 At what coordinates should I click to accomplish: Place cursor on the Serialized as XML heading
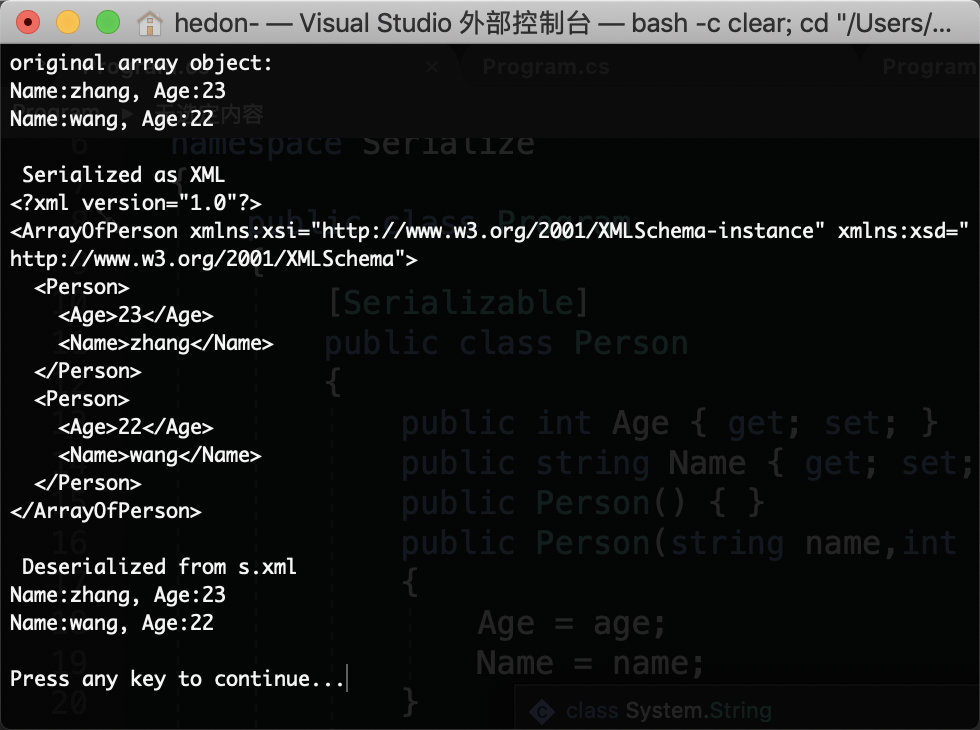click(x=124, y=174)
